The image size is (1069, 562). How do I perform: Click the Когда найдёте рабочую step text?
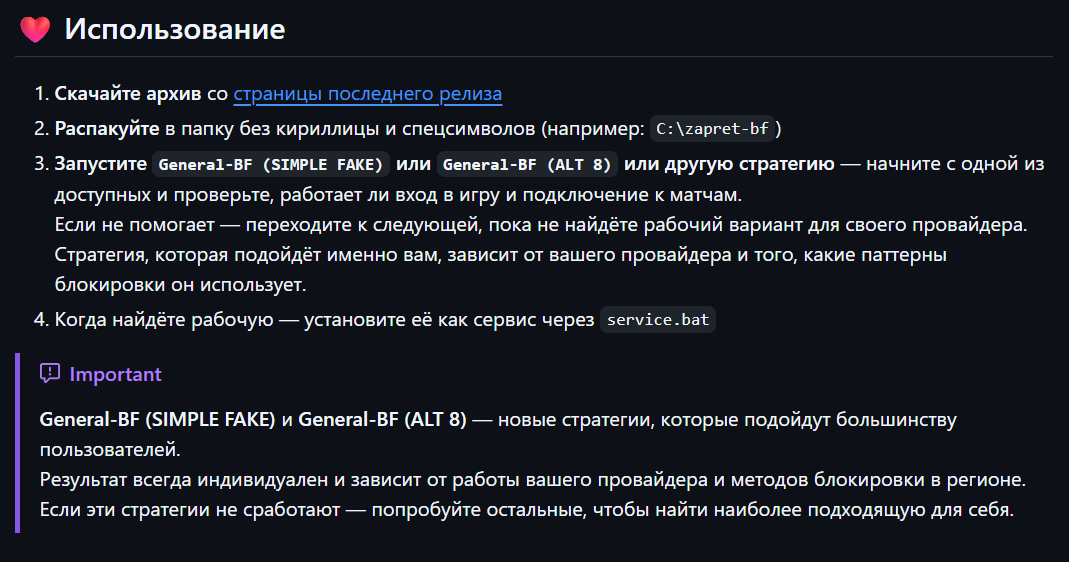pyautogui.click(x=164, y=320)
